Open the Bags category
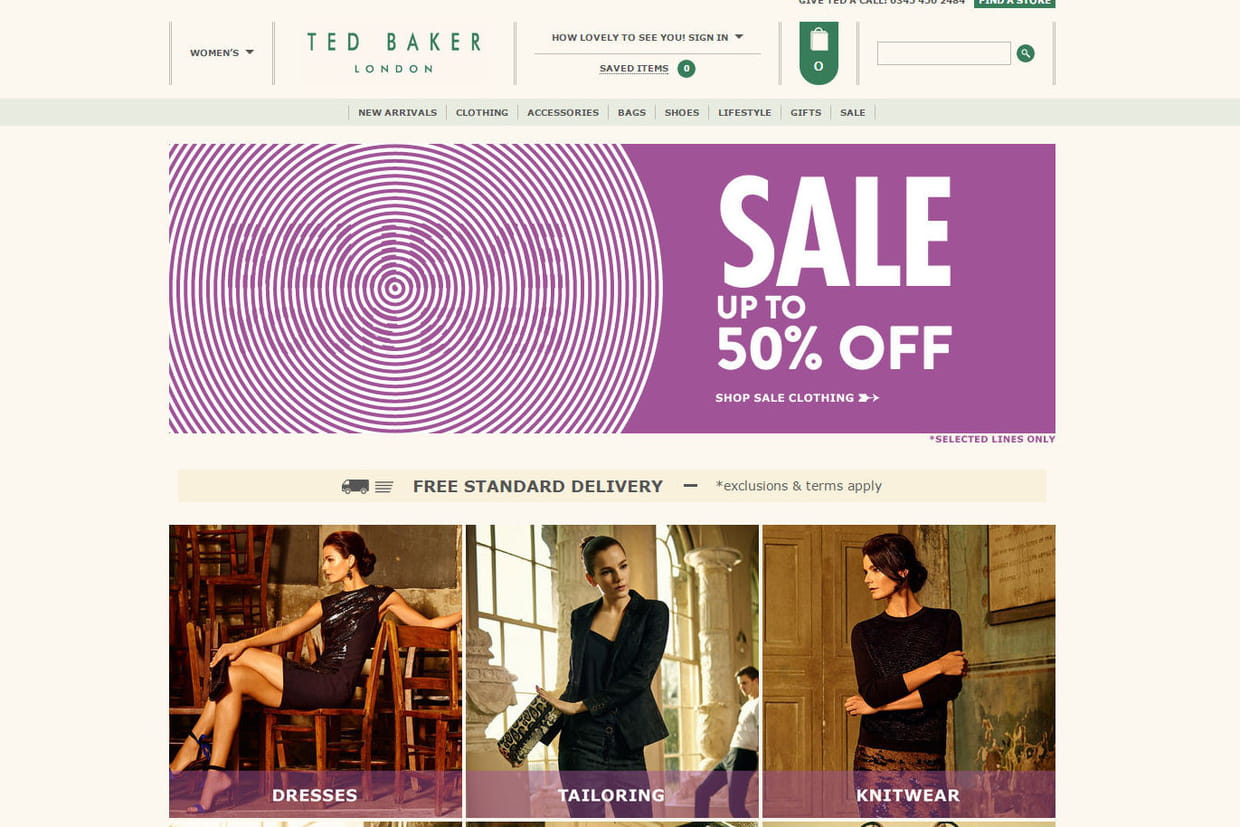This screenshot has width=1240, height=827. point(632,113)
